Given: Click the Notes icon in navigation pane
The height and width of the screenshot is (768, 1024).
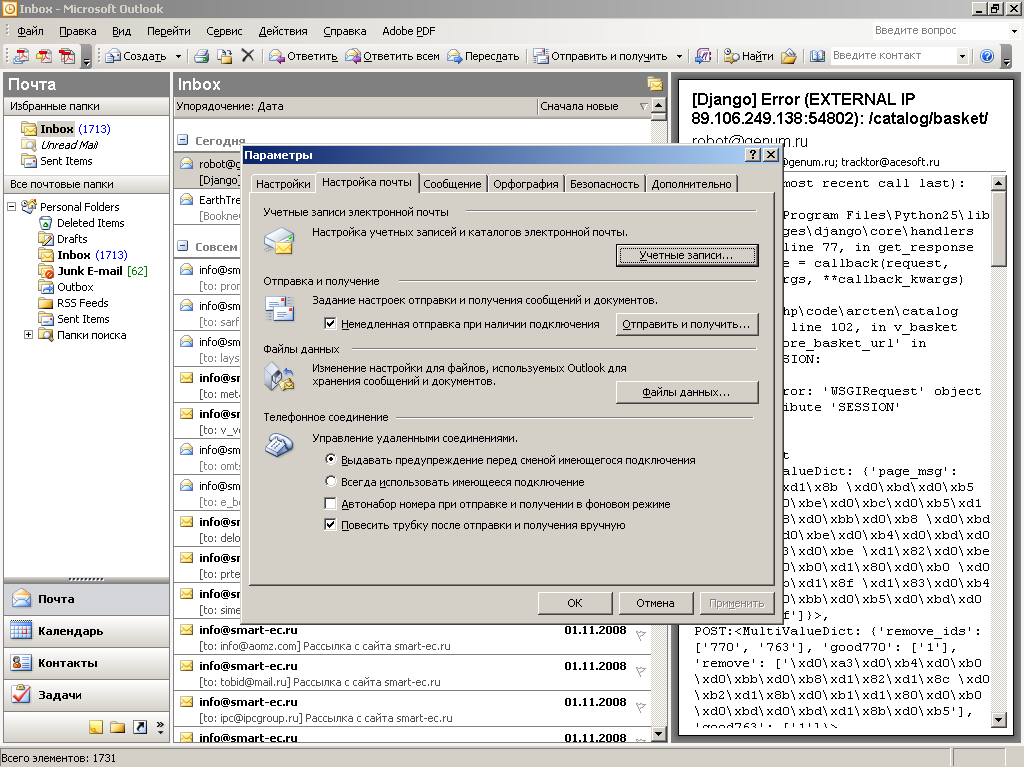Looking at the screenshot, I should 96,727.
